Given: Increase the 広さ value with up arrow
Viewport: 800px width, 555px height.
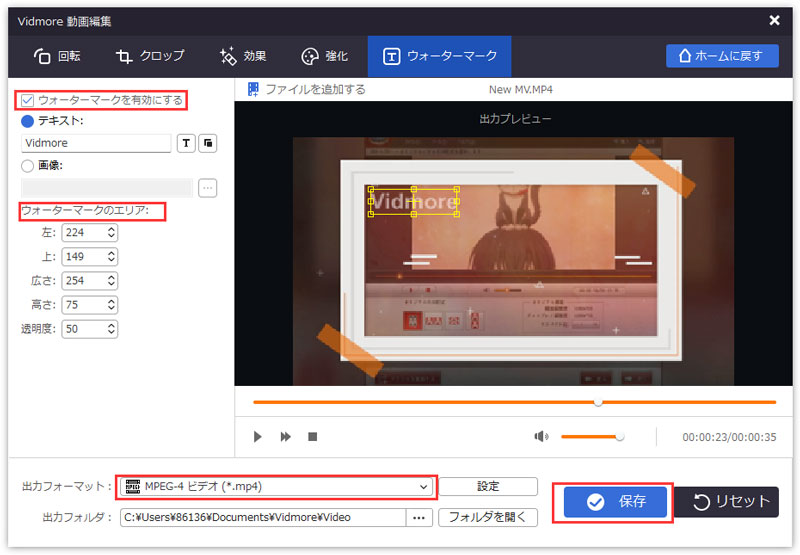Looking at the screenshot, I should (111, 277).
